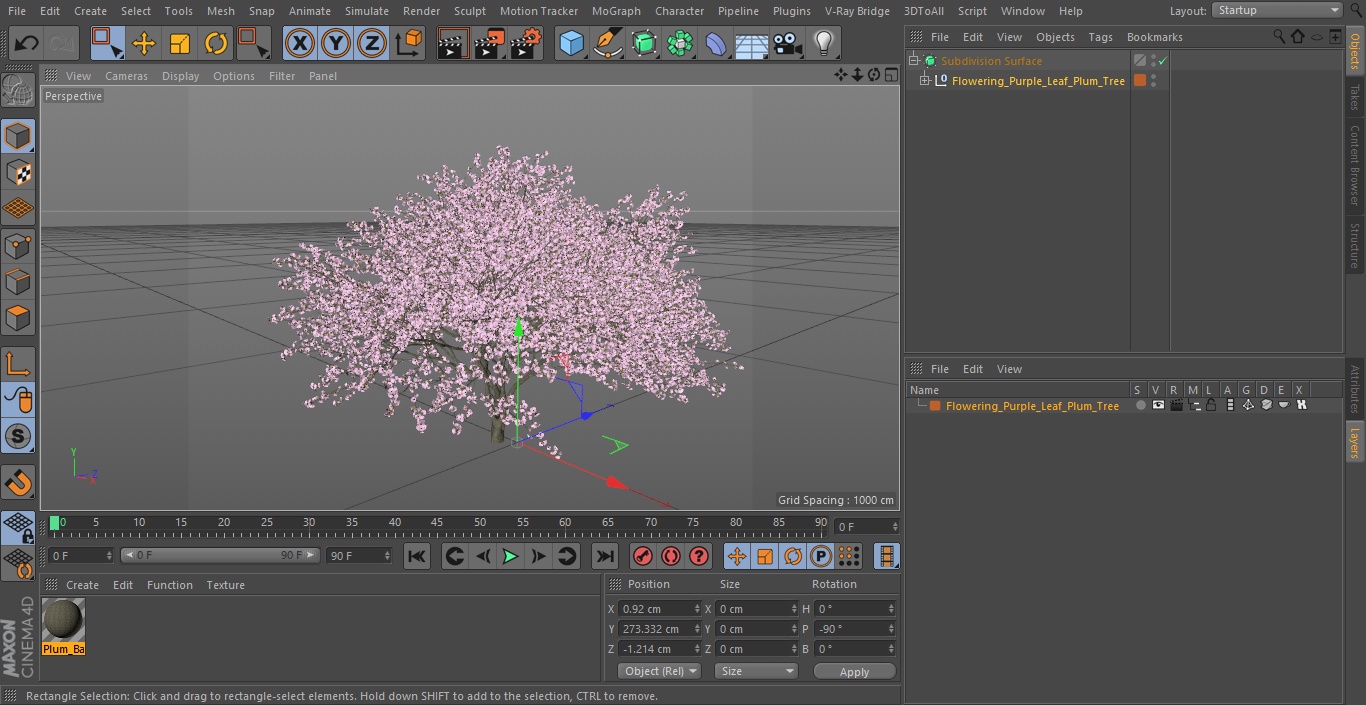The width and height of the screenshot is (1366, 705).
Task: Click the Apply button
Action: tap(854, 671)
